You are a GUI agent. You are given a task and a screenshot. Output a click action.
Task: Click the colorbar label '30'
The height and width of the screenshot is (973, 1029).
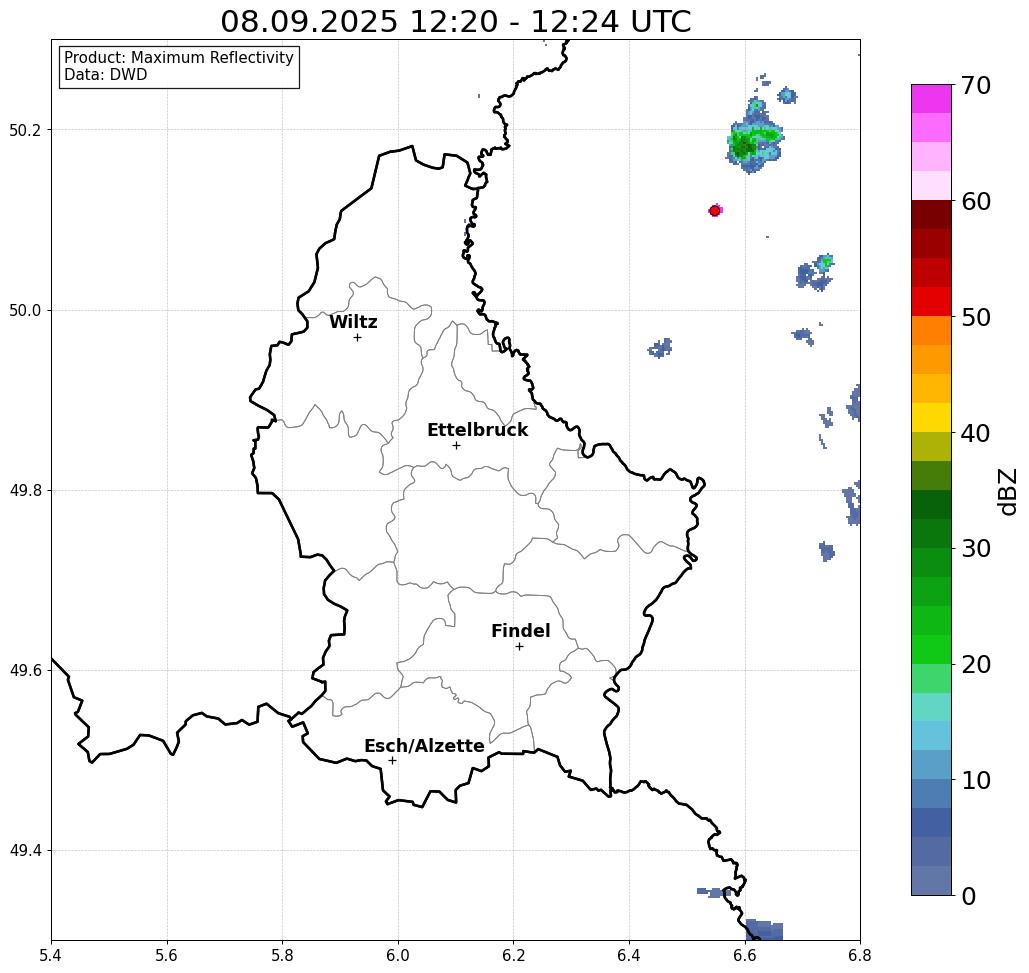point(976,549)
